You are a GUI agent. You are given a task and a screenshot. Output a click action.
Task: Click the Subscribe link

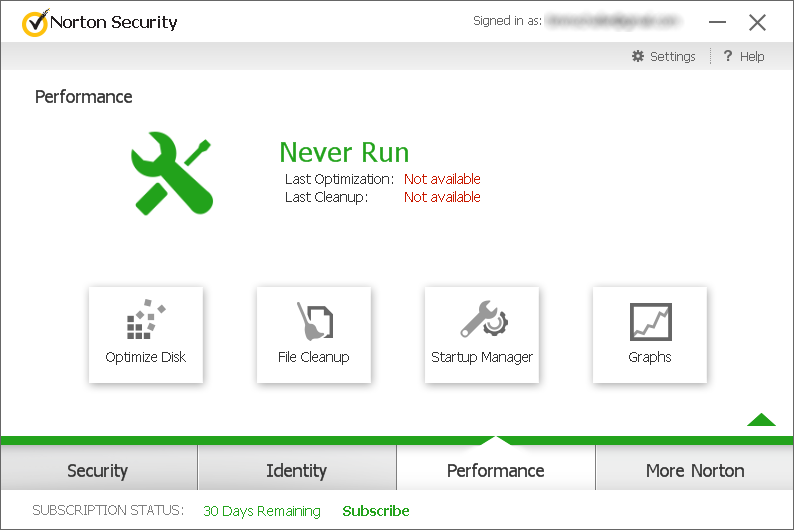point(376,511)
